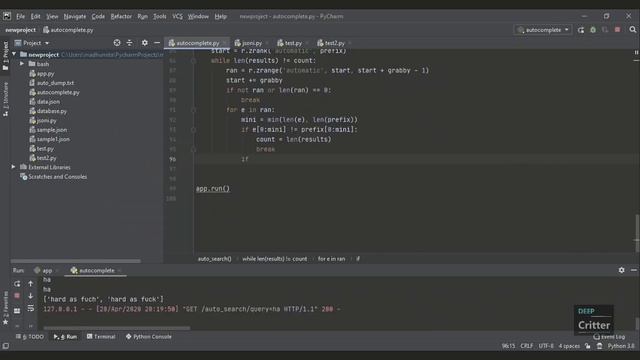Open the Window menu
The image size is (640, 360).
coord(198,16)
